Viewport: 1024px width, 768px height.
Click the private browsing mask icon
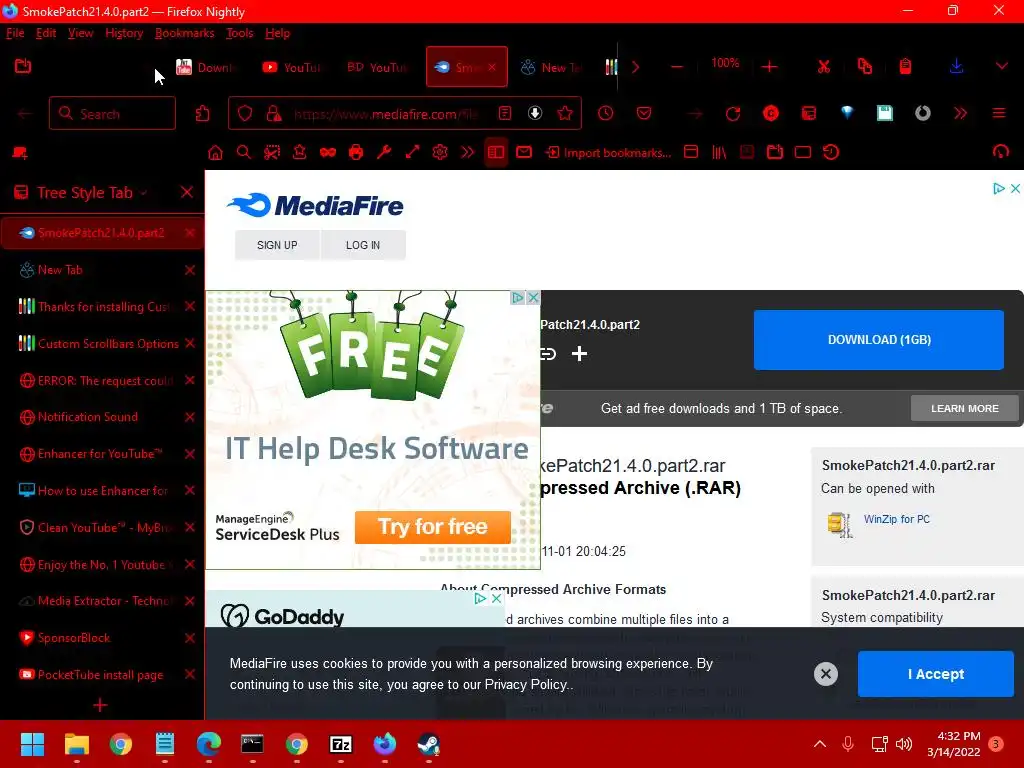328,152
